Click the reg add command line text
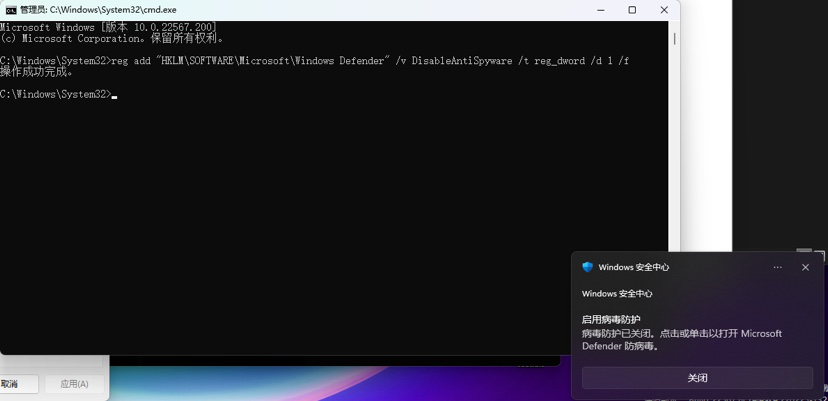828x401 pixels. 314,61
